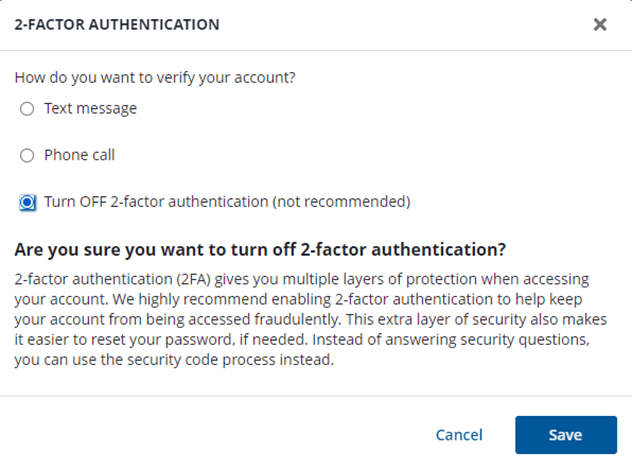Click the "Phone call" option label
Viewport: 632px width, 470px height.
click(79, 155)
